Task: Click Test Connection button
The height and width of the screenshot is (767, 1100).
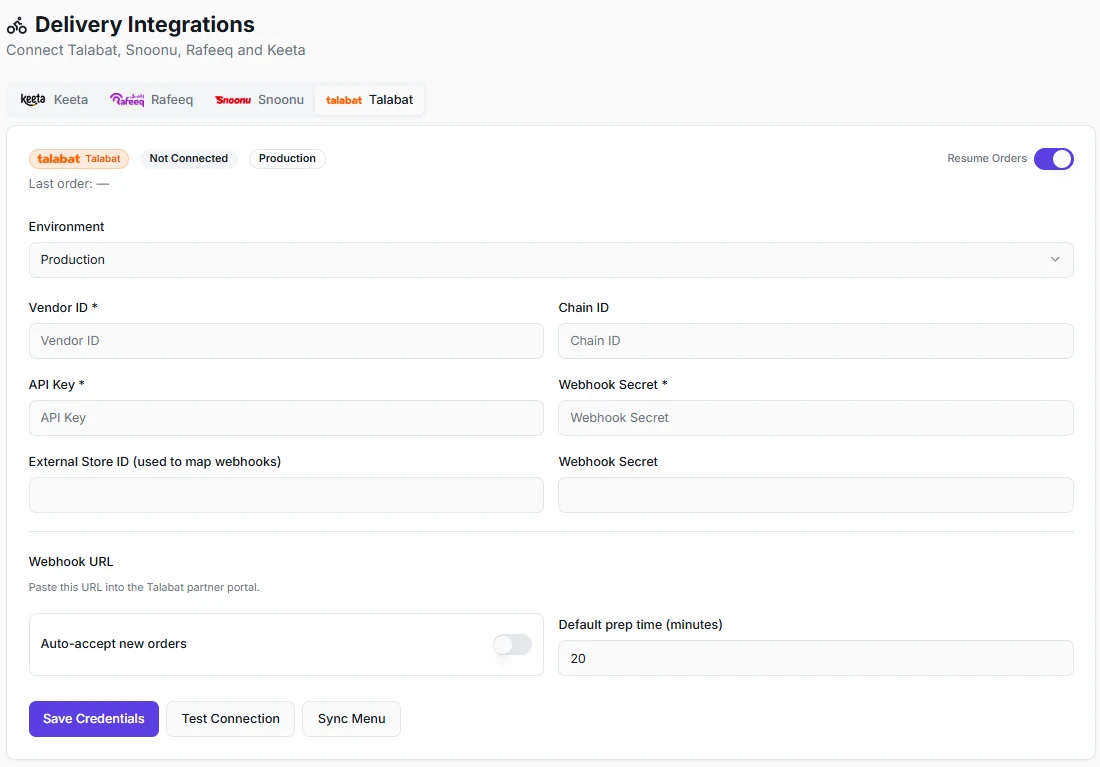Action: click(x=230, y=719)
